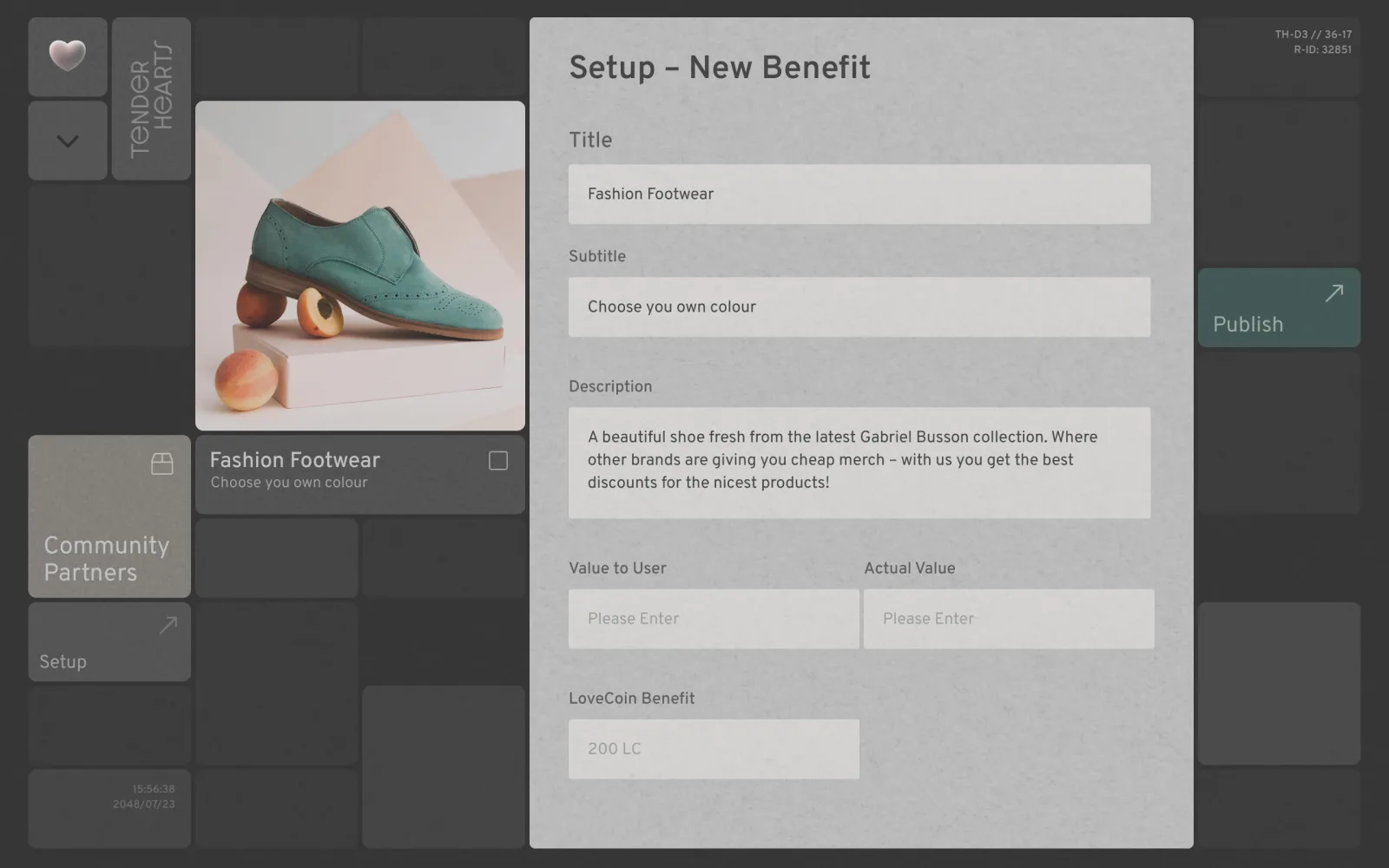Expand the chevron-down tile
The height and width of the screenshot is (868, 1389).
(x=68, y=141)
